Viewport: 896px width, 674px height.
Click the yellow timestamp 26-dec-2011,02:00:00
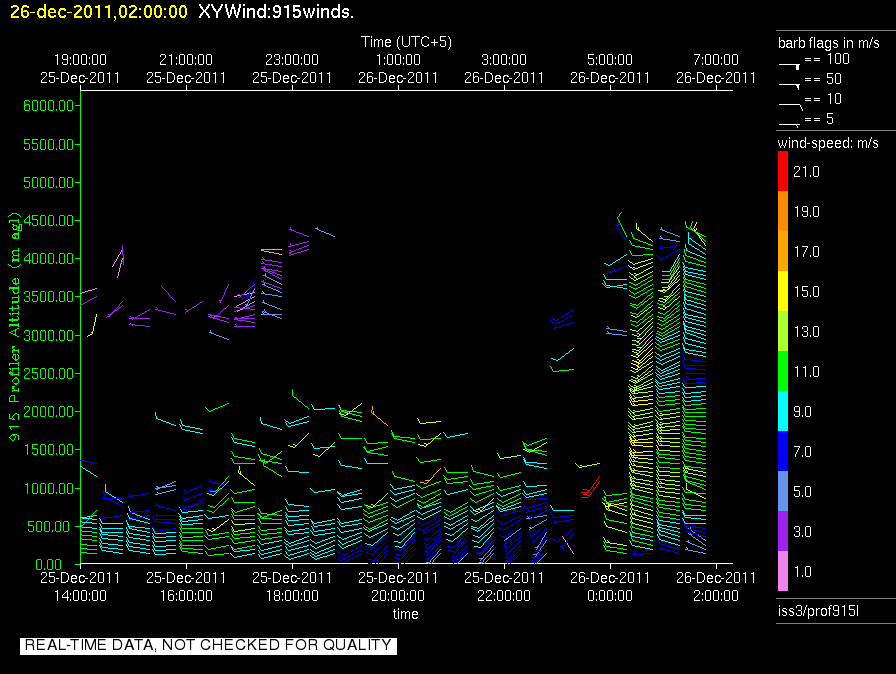(99, 12)
